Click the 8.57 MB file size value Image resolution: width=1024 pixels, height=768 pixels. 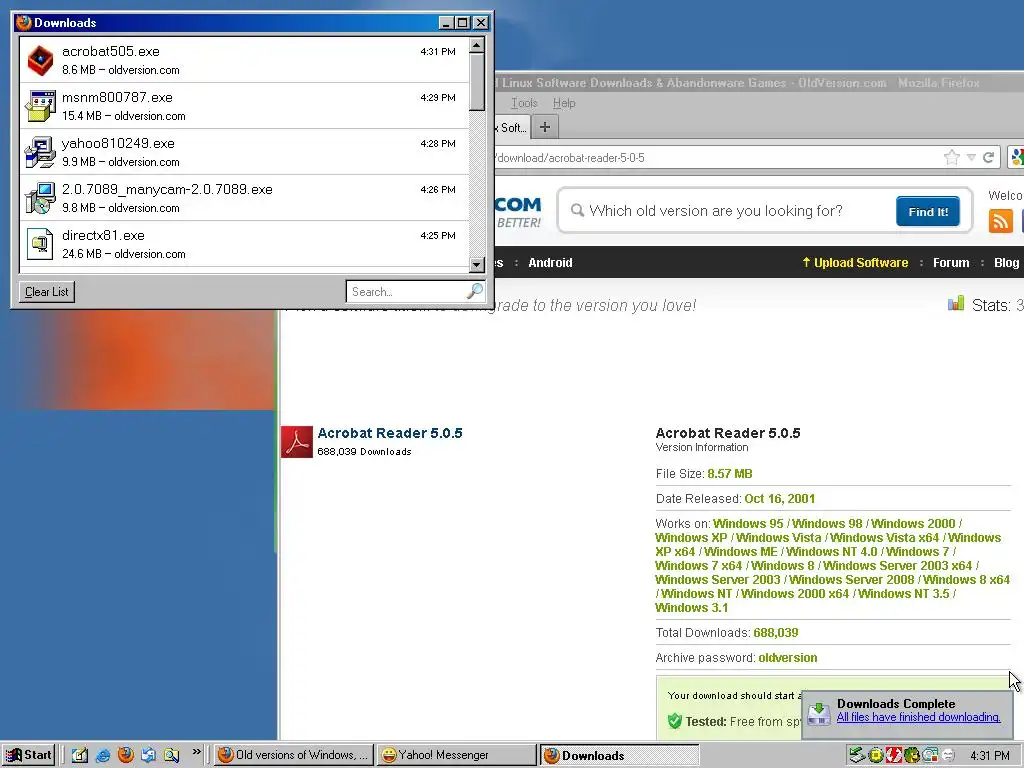[x=729, y=474]
